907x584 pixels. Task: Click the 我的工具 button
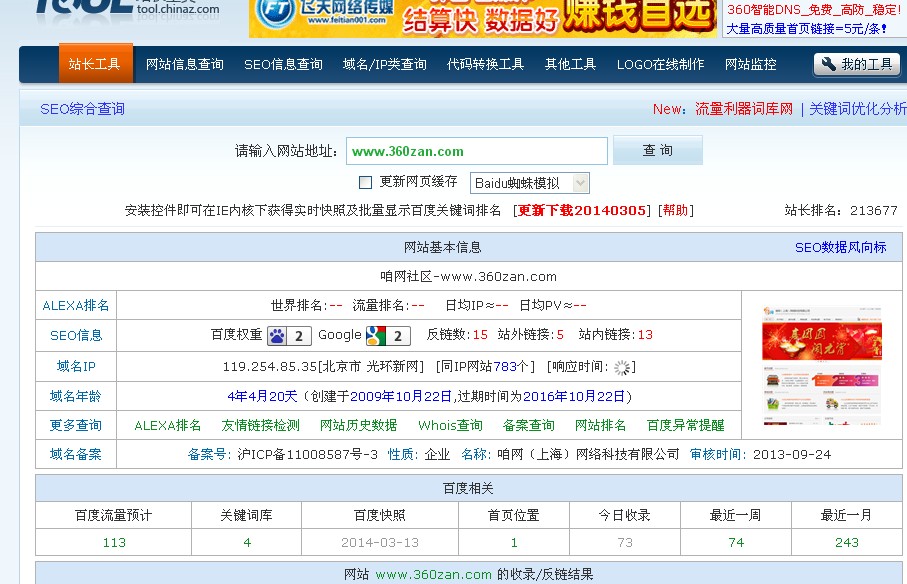point(857,64)
